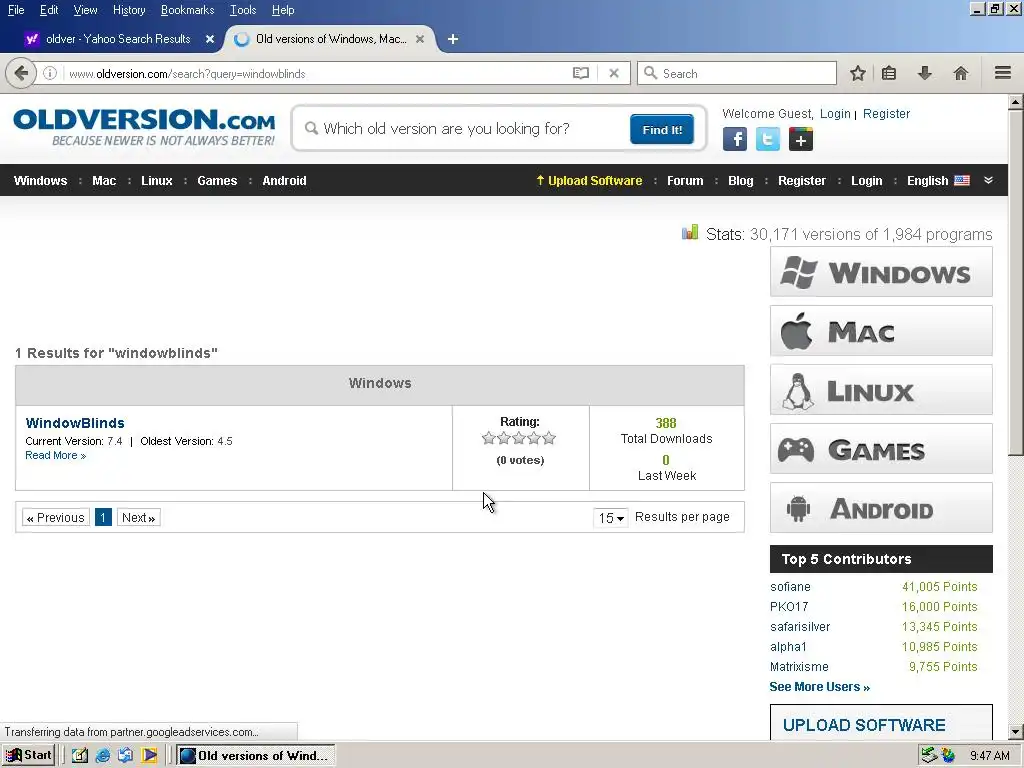This screenshot has width=1024, height=768.
Task: Click the Windows Start button
Action: pyautogui.click(x=29, y=756)
